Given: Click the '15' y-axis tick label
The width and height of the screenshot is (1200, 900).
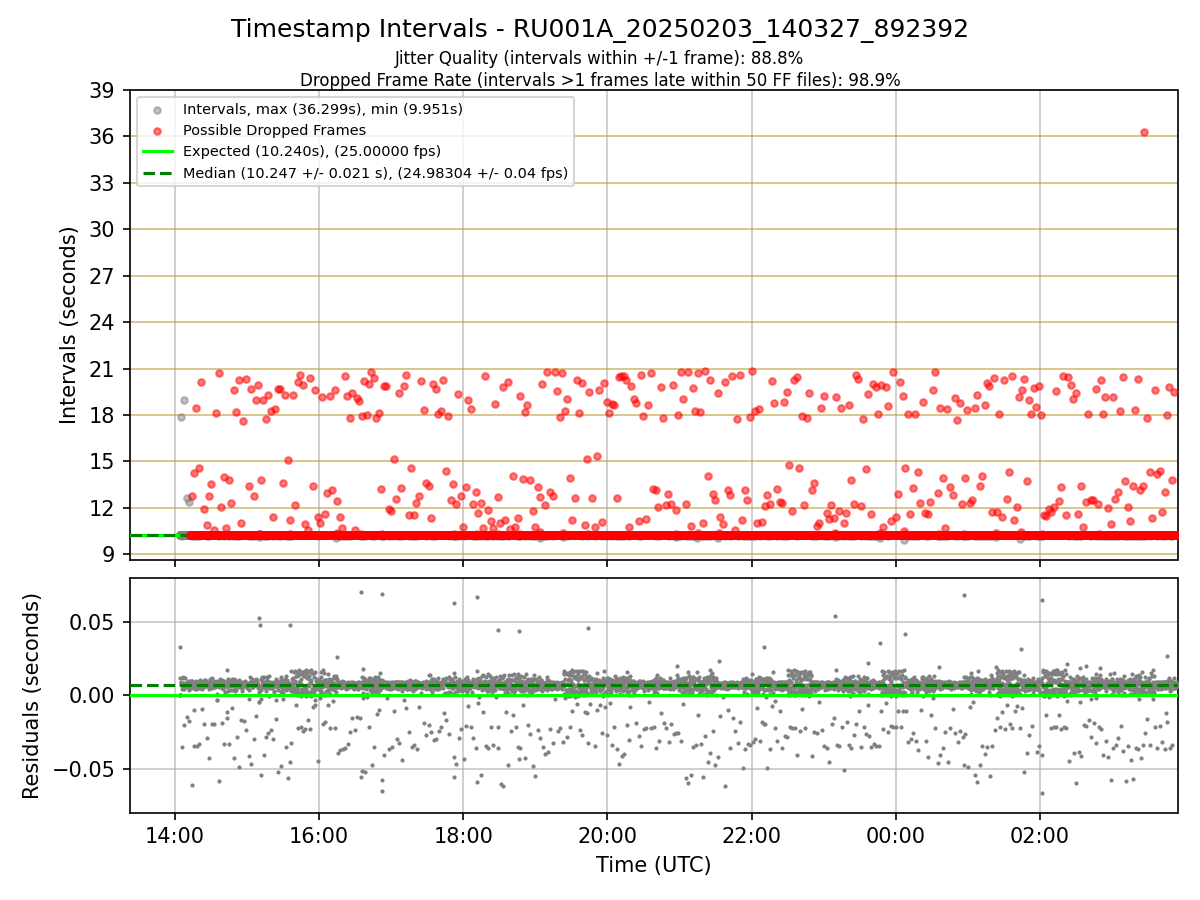Looking at the screenshot, I should 104,461.
